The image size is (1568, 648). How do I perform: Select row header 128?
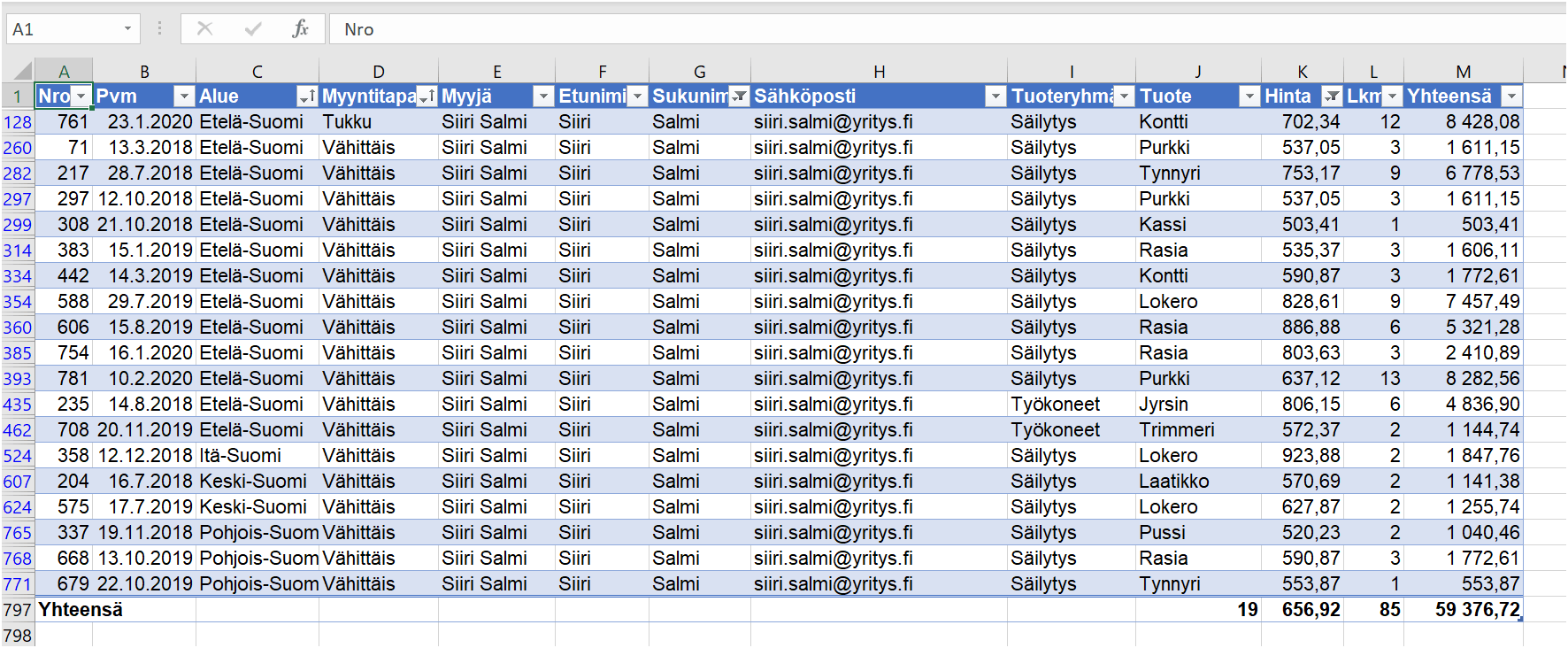pyautogui.click(x=18, y=122)
